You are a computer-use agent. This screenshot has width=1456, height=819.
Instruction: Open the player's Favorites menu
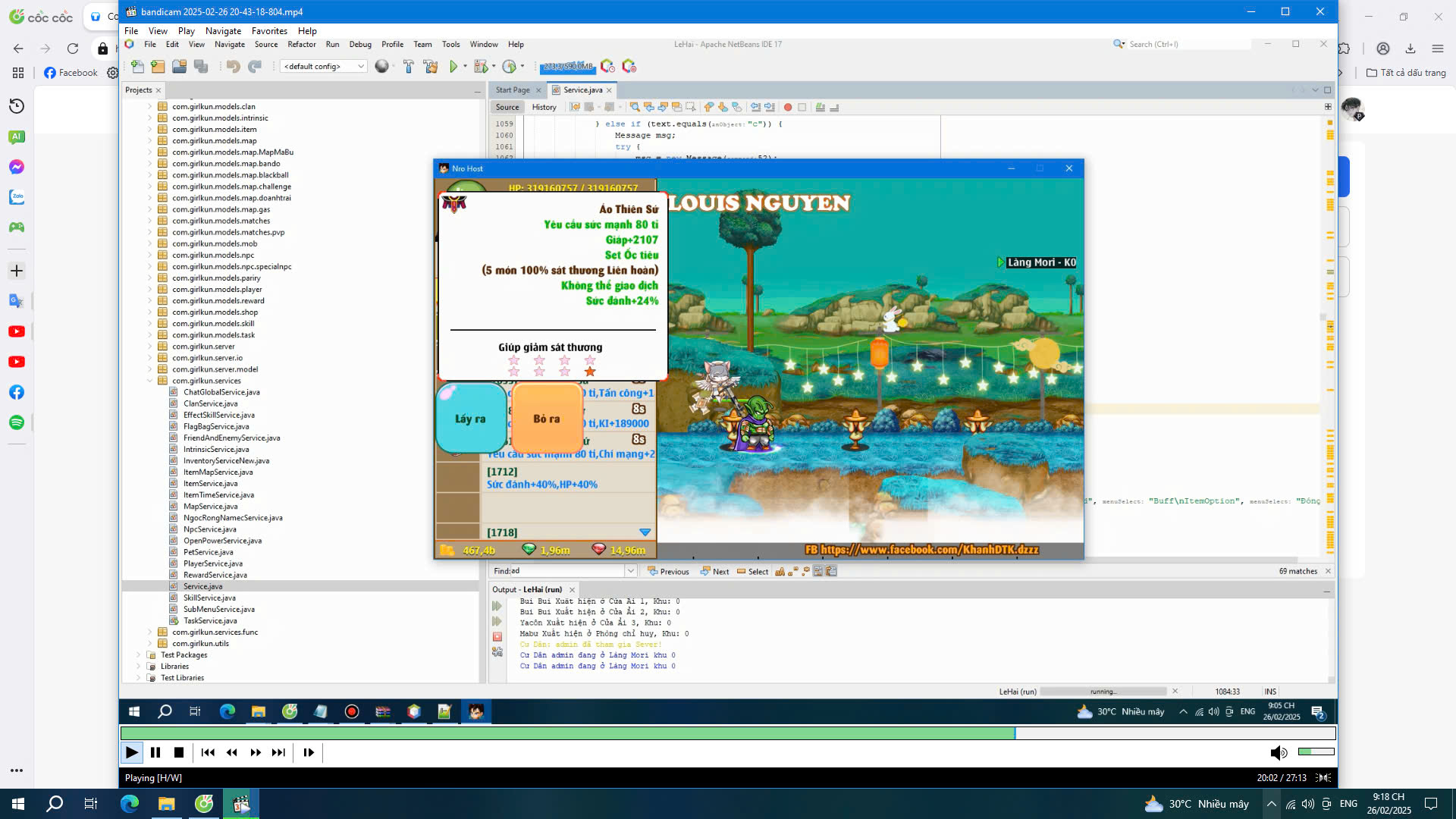[x=269, y=31]
